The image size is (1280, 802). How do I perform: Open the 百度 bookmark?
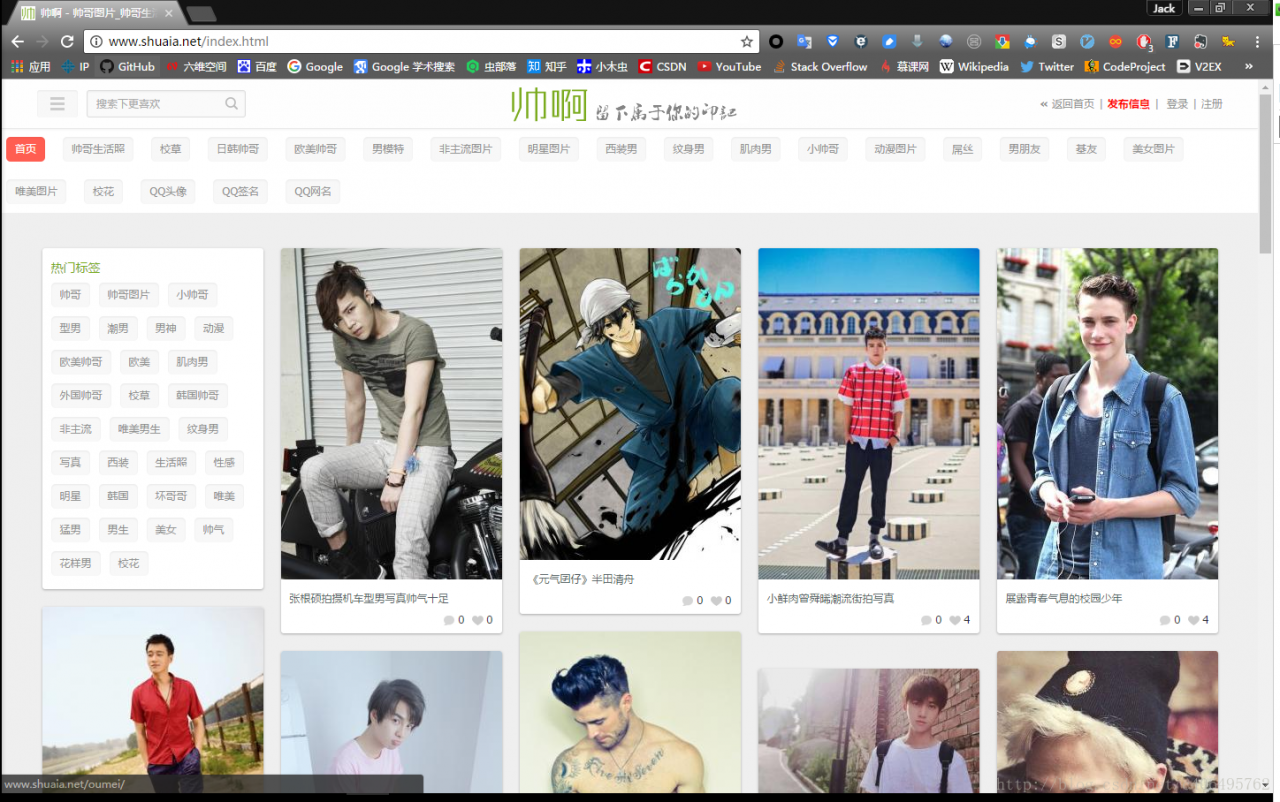[x=257, y=67]
